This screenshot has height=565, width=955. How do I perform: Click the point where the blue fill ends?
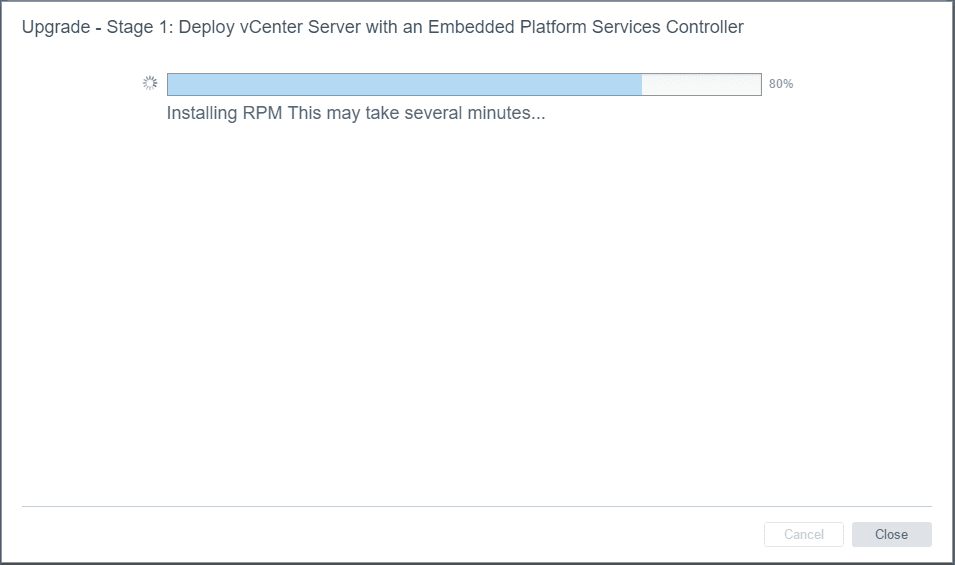pyautogui.click(x=641, y=84)
